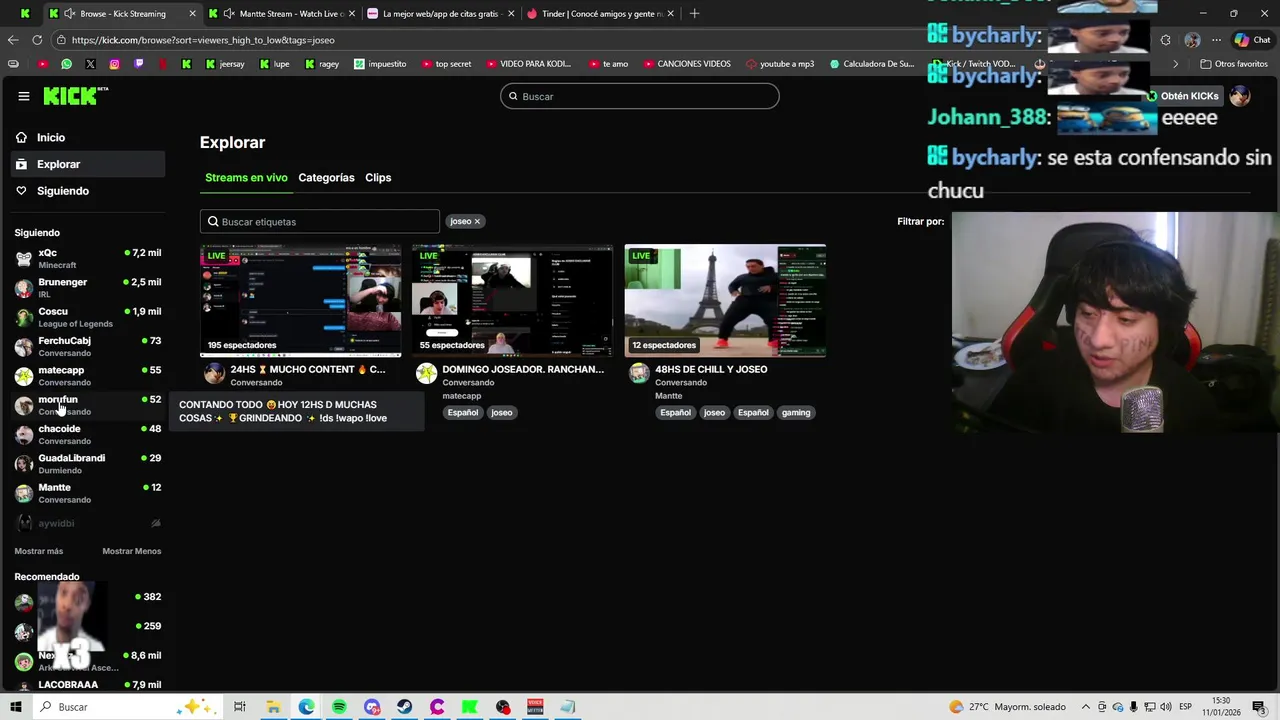Screen dimensions: 1280x720
Task: Click the Español tag on matecapp stream
Action: (463, 412)
